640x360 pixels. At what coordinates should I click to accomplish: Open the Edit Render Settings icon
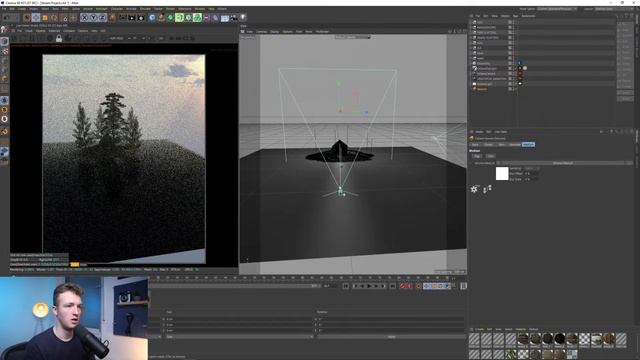(141, 18)
